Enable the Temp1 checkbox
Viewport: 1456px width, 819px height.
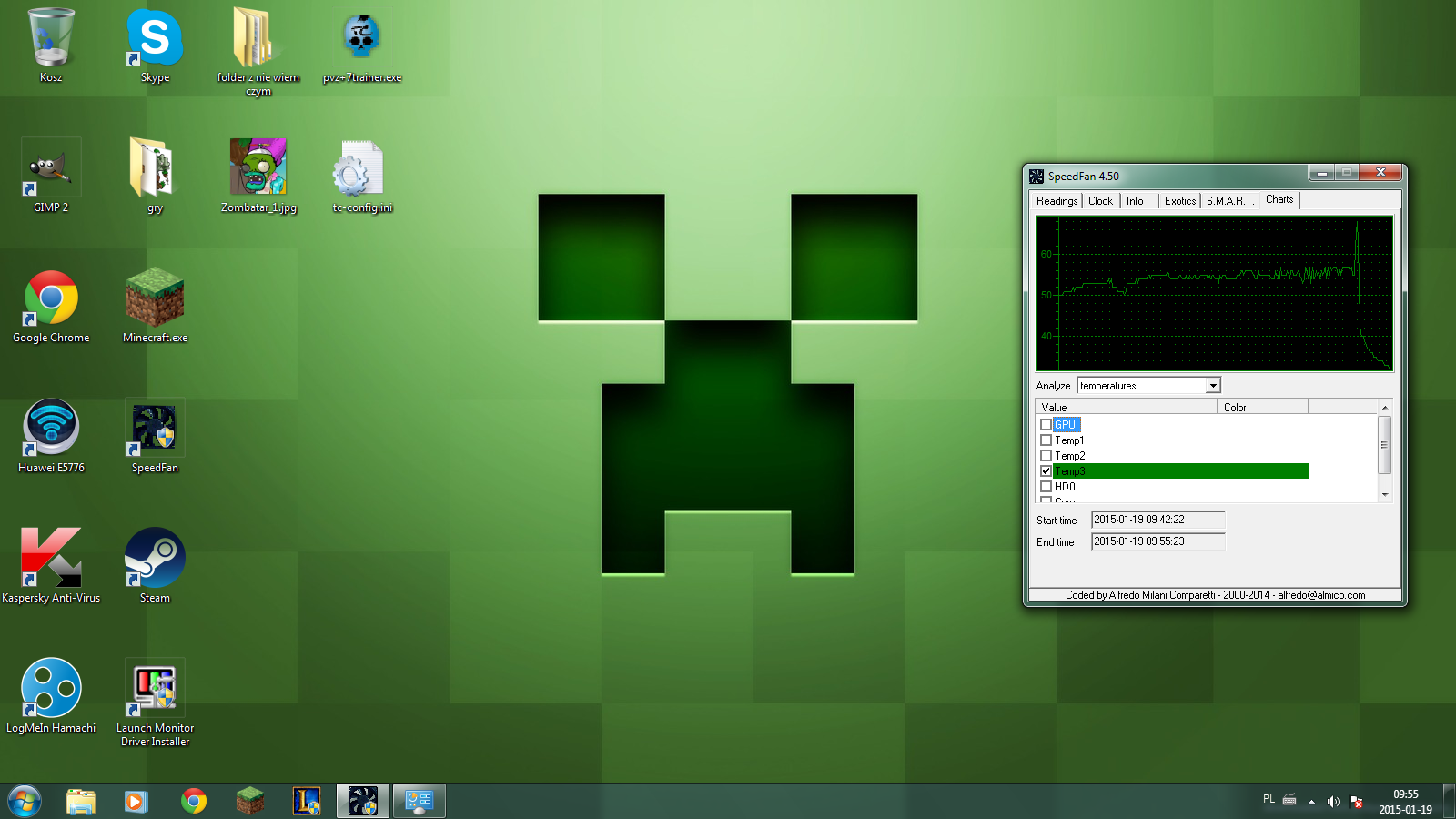pos(1046,440)
